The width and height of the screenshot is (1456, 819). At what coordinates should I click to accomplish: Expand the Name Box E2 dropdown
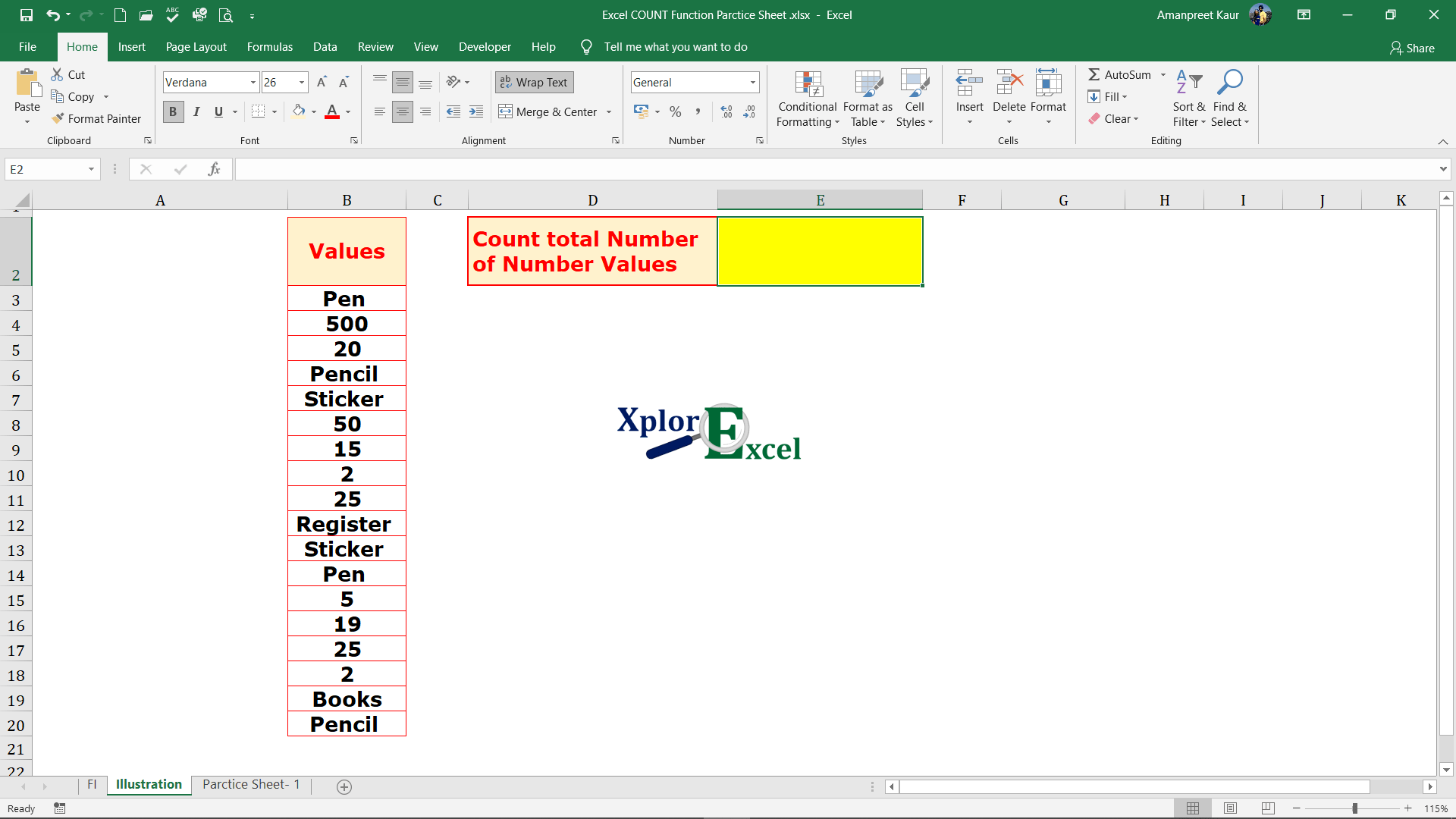[x=91, y=169]
